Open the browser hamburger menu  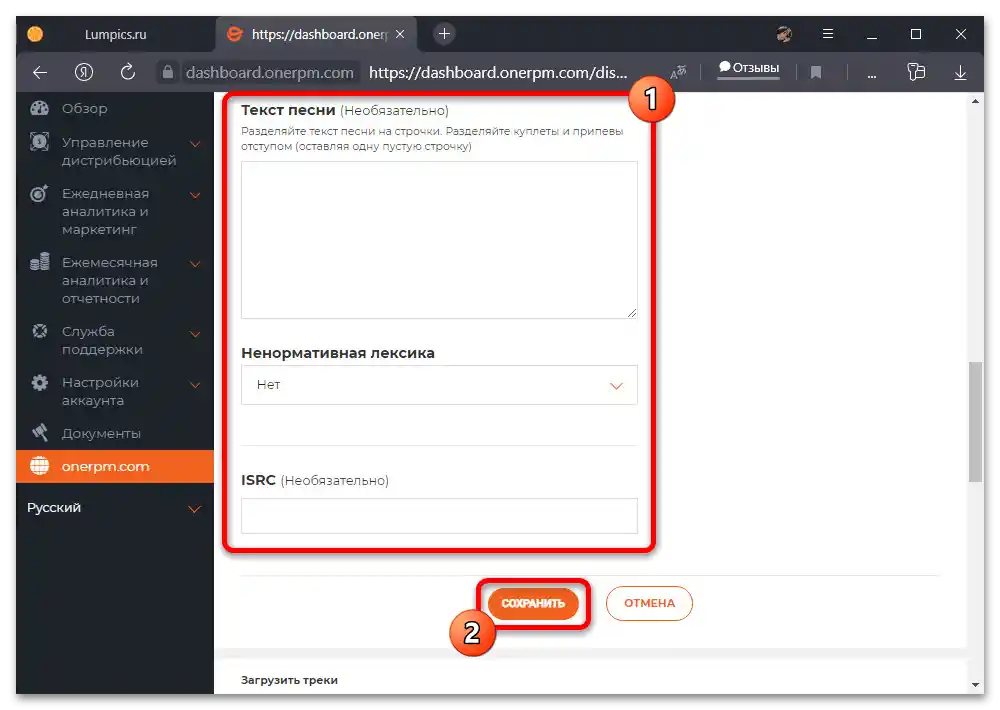tap(828, 34)
